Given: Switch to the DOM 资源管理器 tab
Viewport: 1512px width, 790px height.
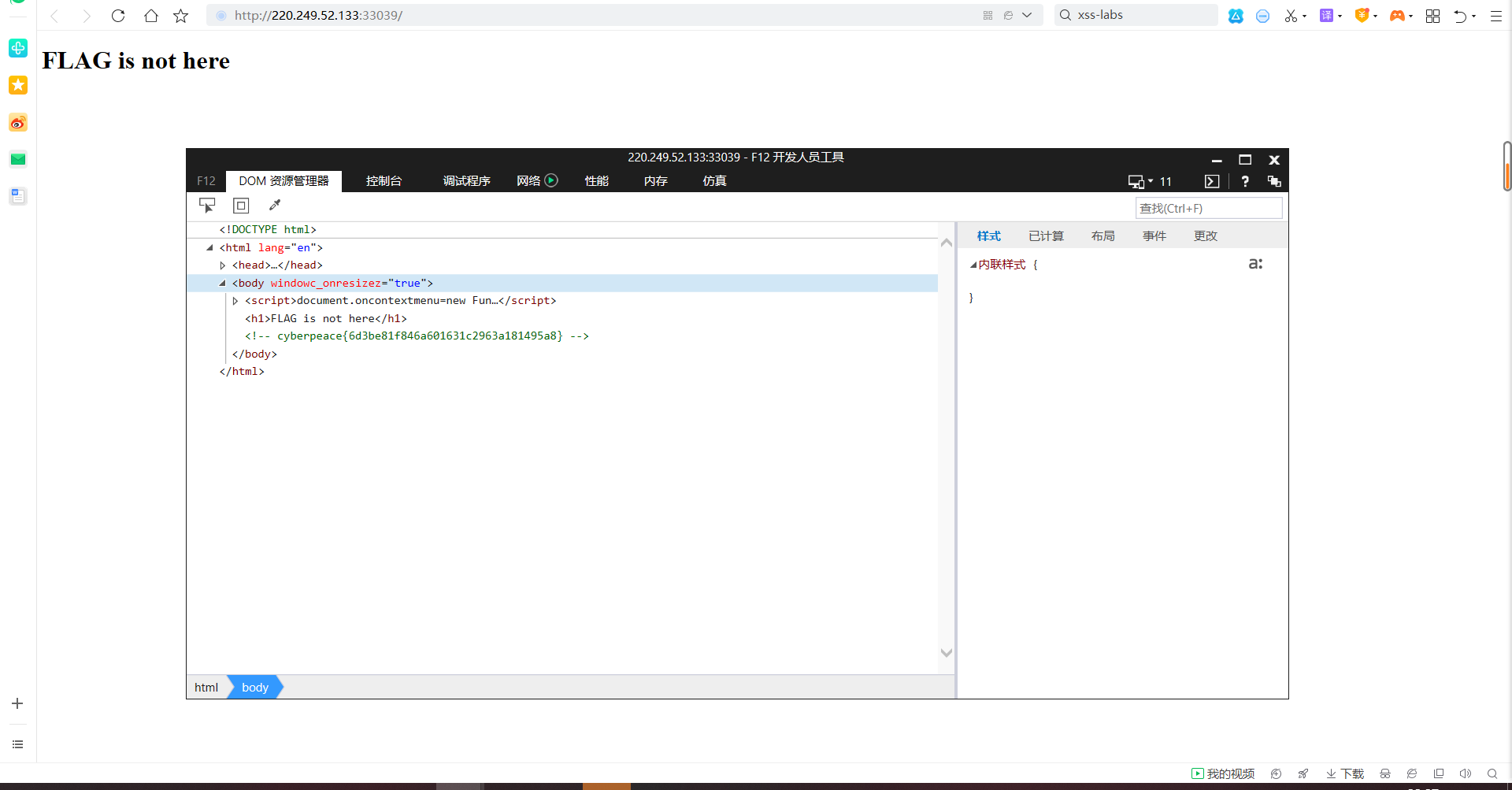Looking at the screenshot, I should 283,181.
